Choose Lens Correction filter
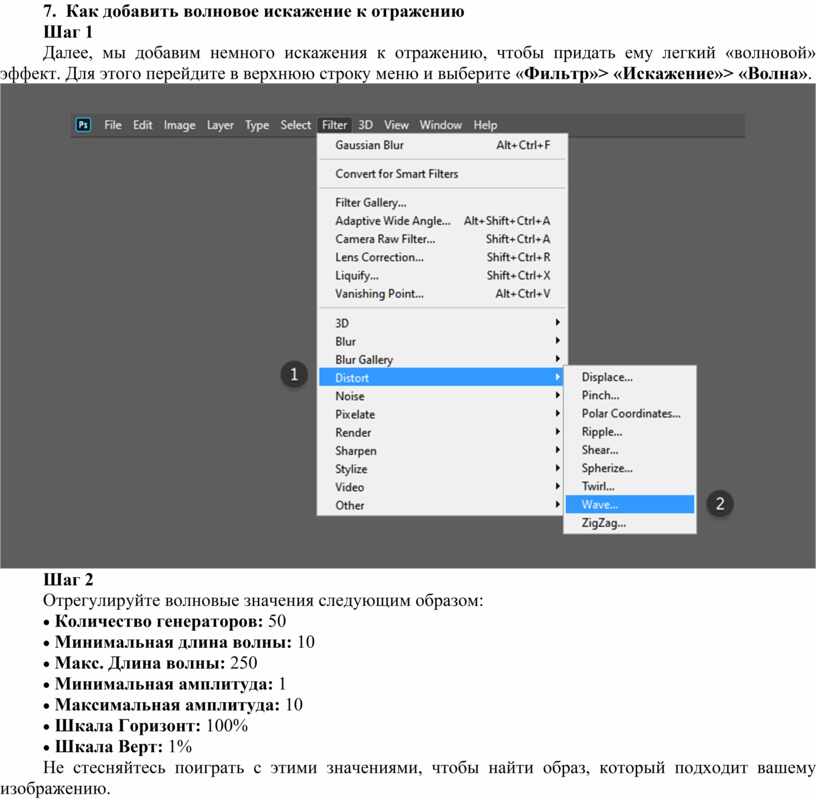The width and height of the screenshot is (816, 800). click(x=442, y=257)
